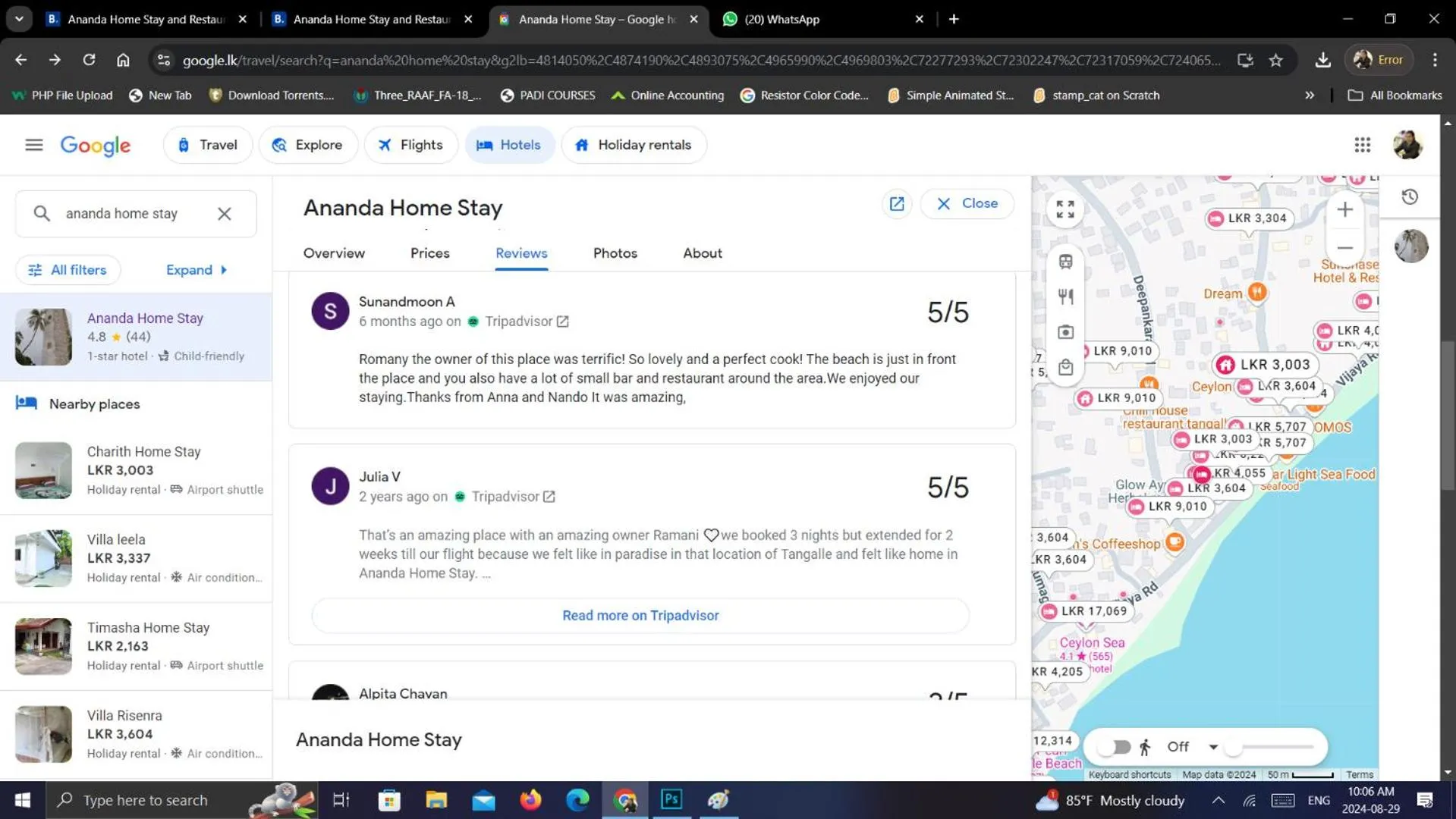Switch to the Photos tab
1456x819 pixels.
click(615, 253)
